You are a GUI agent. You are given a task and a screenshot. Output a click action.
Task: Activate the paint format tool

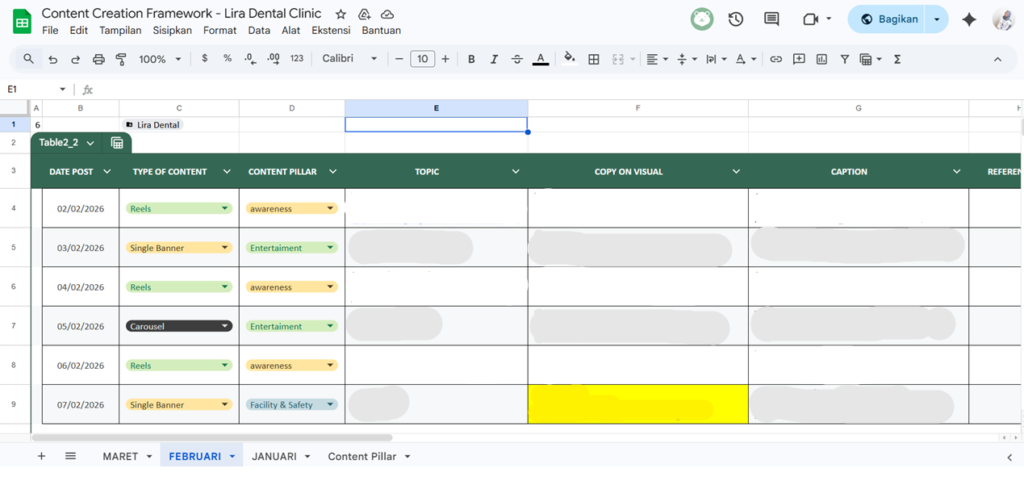121,59
